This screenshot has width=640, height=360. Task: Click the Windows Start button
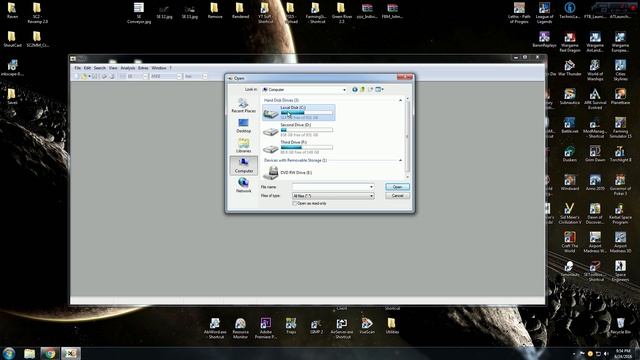pos(9,353)
